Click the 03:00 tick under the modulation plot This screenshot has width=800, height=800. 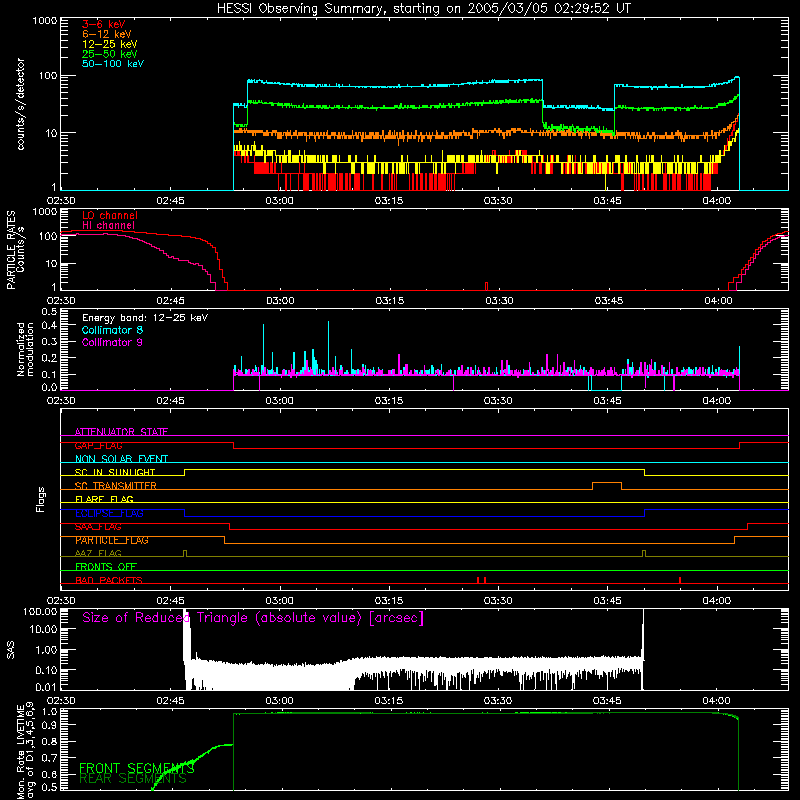[x=280, y=401]
